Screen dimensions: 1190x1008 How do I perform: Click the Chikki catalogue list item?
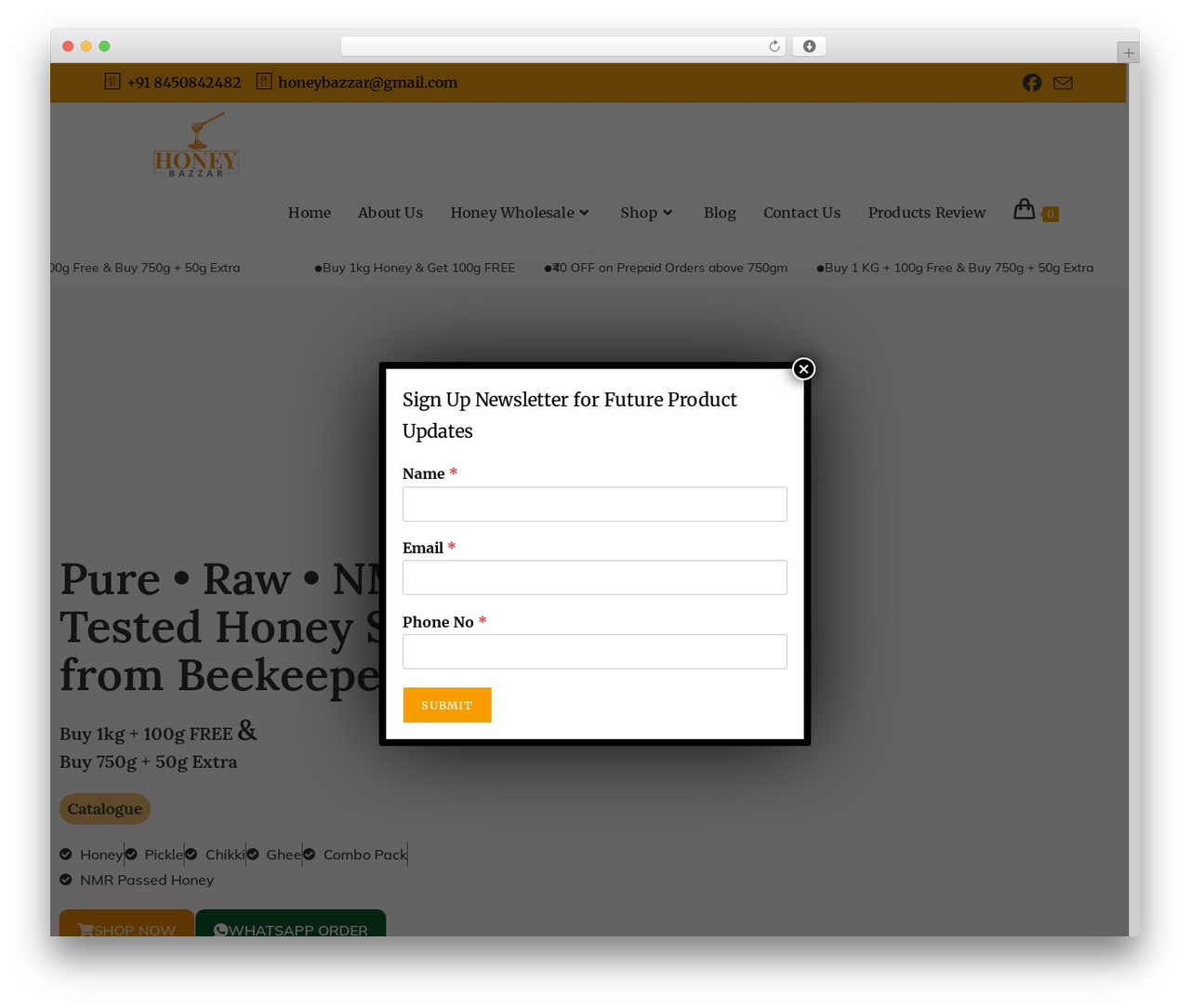click(215, 855)
